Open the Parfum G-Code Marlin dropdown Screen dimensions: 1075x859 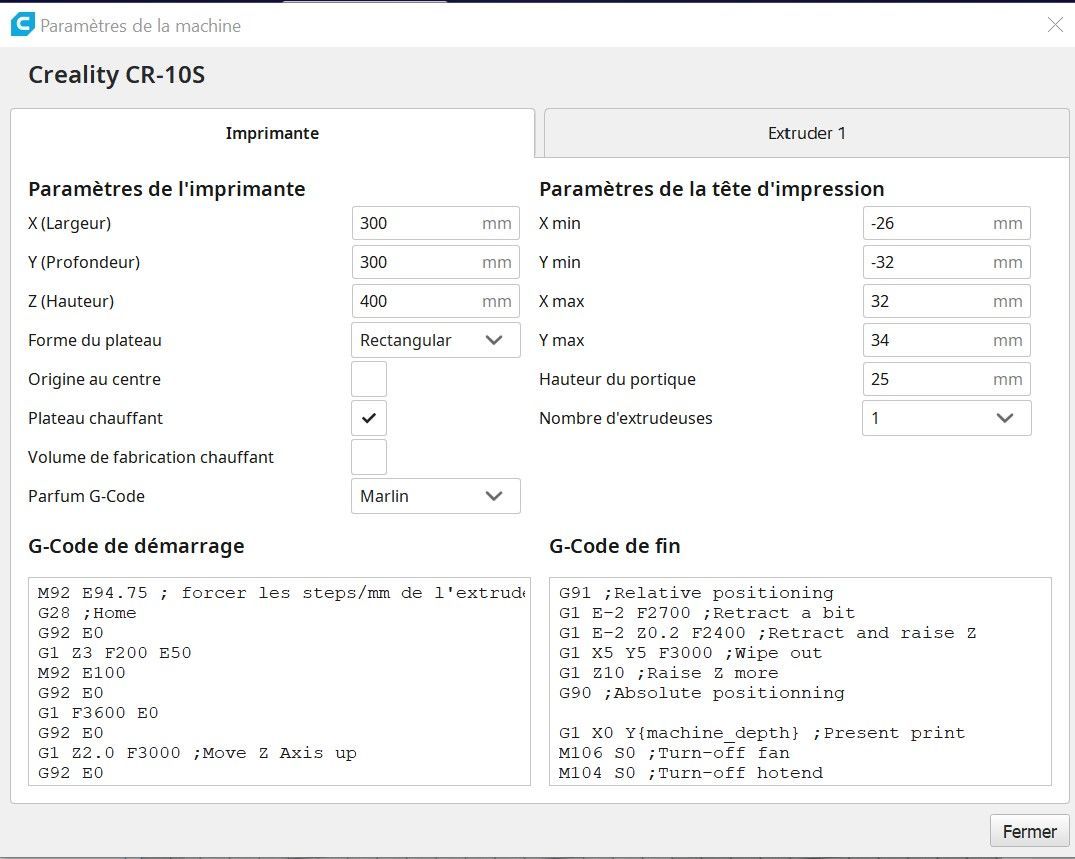pyautogui.click(x=435, y=496)
